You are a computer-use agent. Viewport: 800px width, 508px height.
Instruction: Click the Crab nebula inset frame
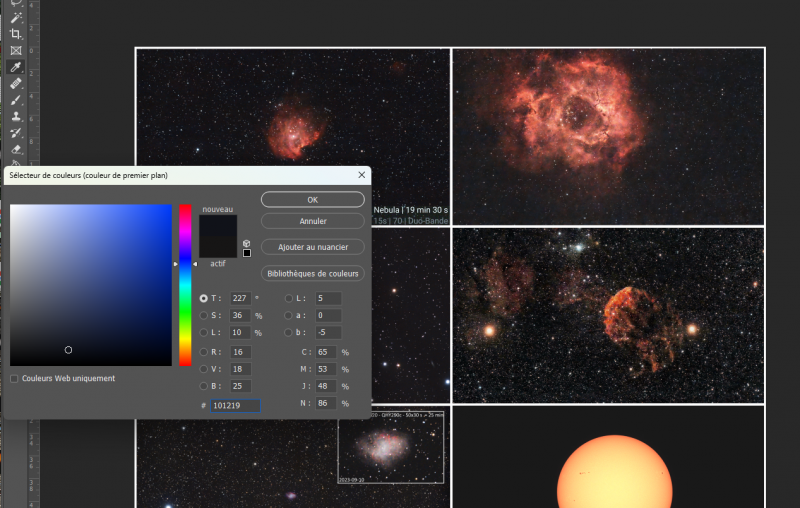point(391,447)
